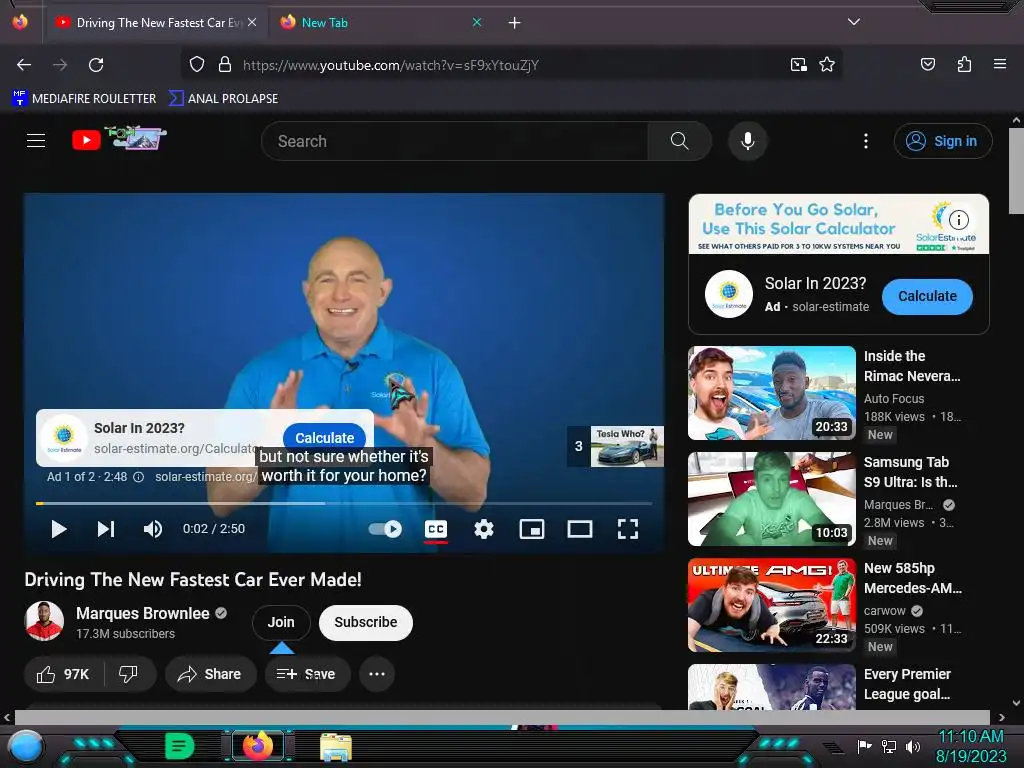Seek using the video progress bar
This screenshot has width=1024, height=768.
344,504
